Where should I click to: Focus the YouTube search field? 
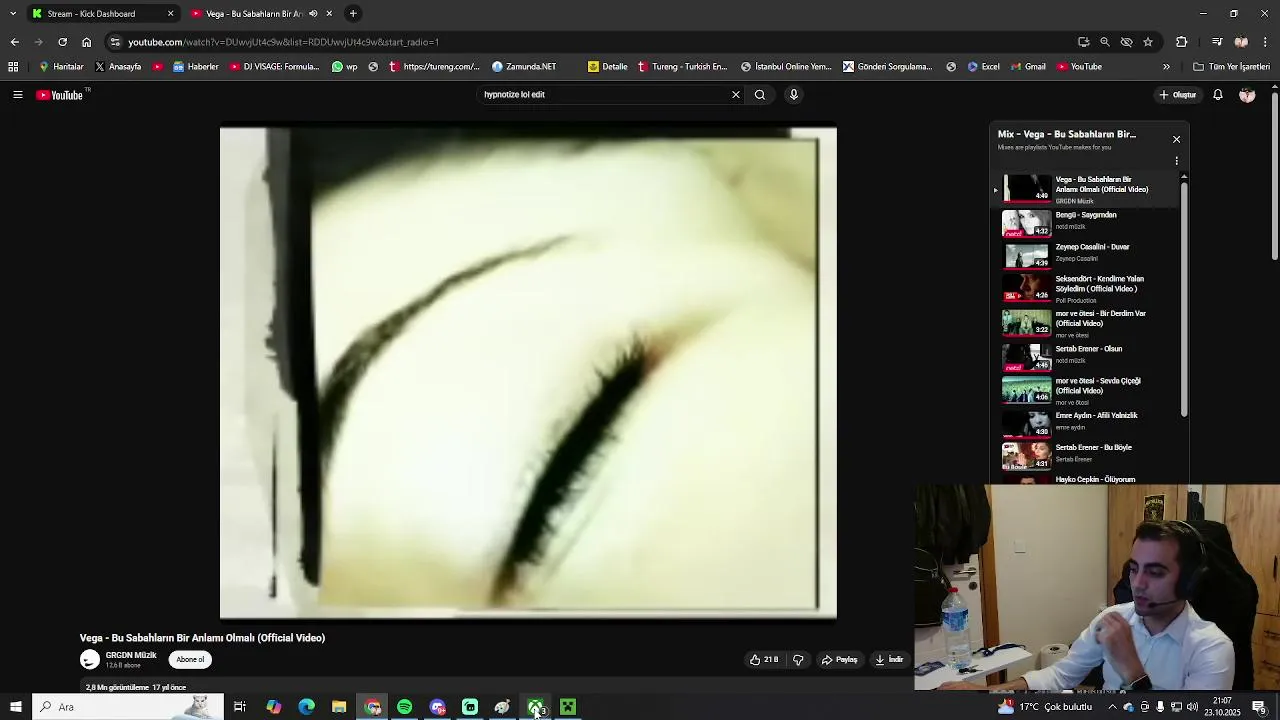coord(605,95)
